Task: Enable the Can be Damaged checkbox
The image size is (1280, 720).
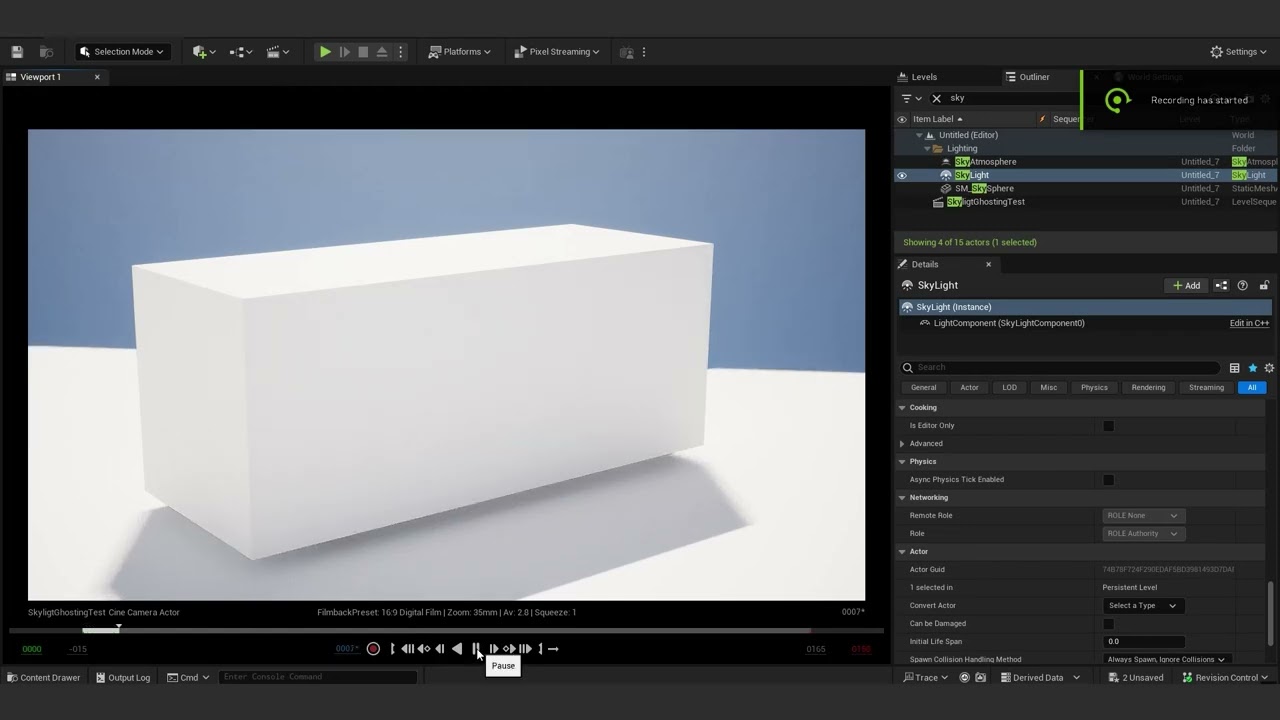Action: (1108, 624)
